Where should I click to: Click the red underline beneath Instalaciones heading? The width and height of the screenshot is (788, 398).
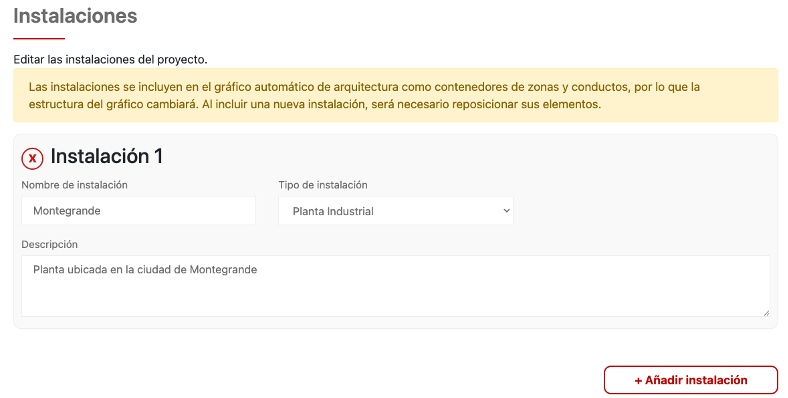(x=39, y=38)
